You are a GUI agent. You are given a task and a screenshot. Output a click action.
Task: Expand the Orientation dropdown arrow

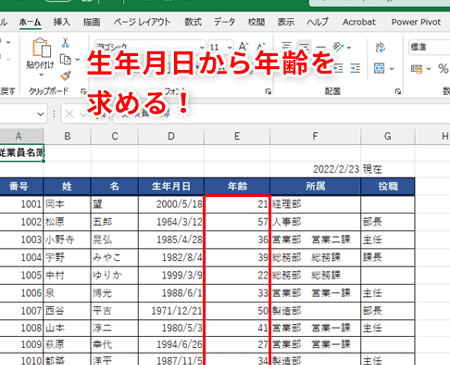pos(349,48)
